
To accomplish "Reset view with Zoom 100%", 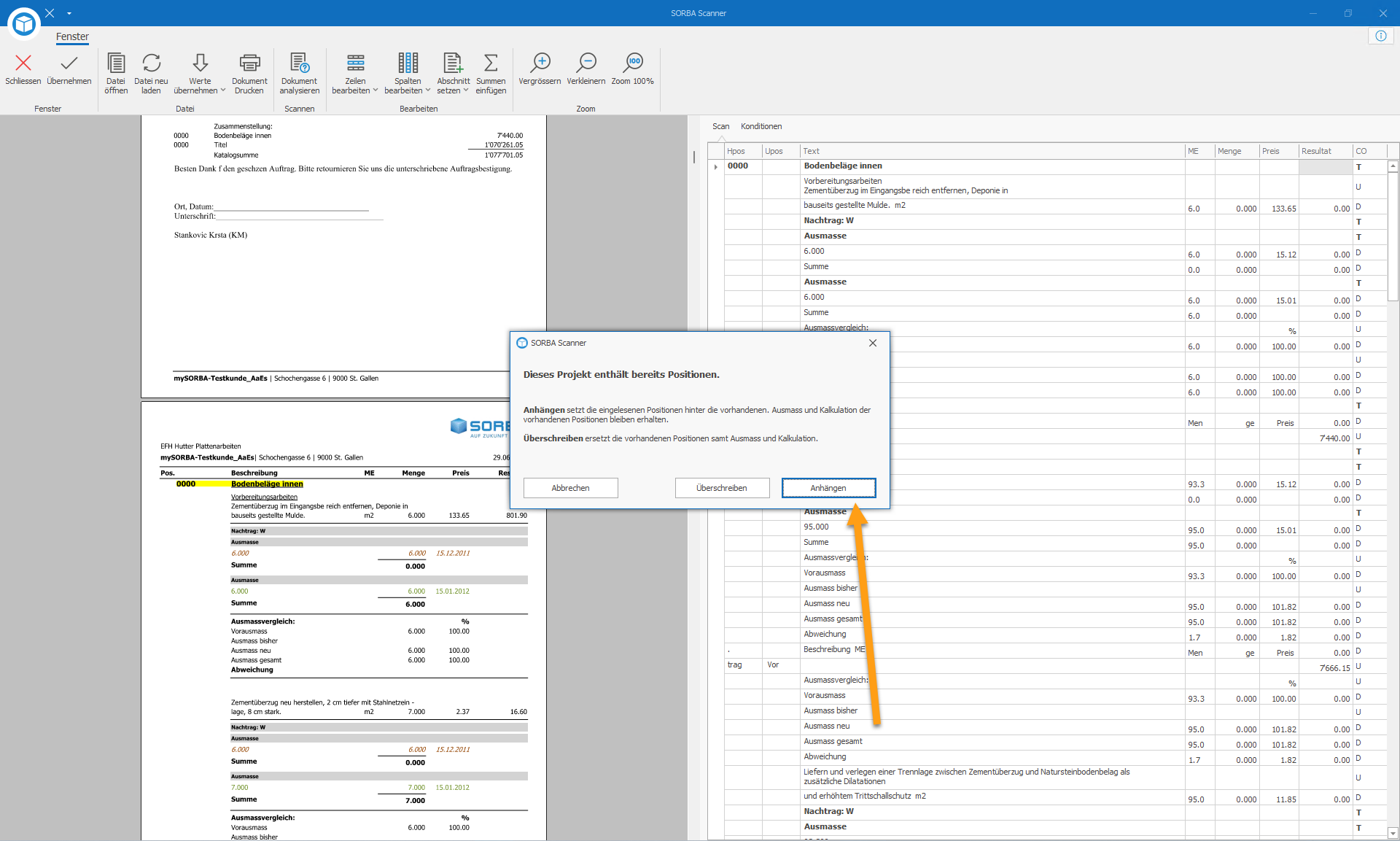I will pyautogui.click(x=633, y=69).
